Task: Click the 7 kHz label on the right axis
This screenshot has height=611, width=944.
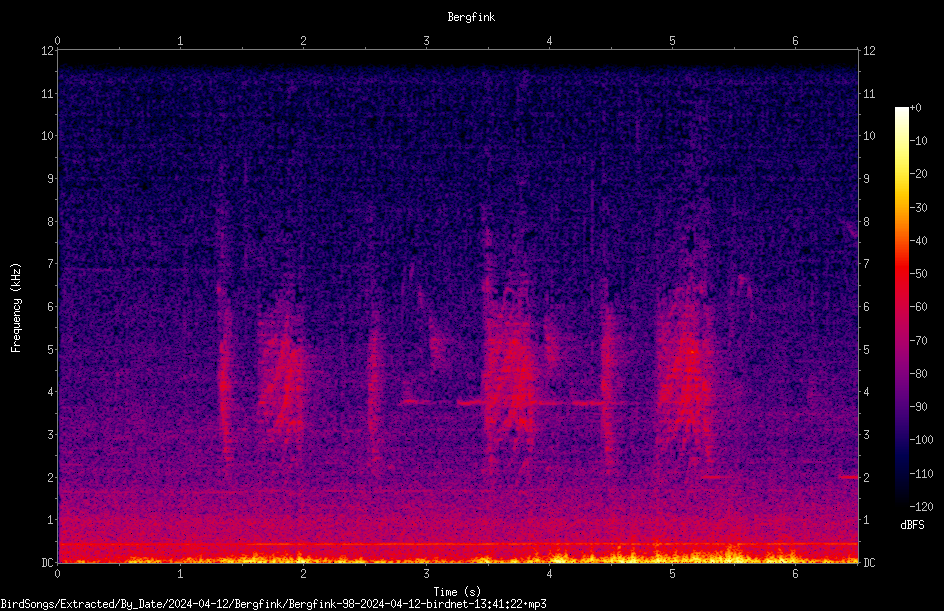Action: [x=866, y=264]
